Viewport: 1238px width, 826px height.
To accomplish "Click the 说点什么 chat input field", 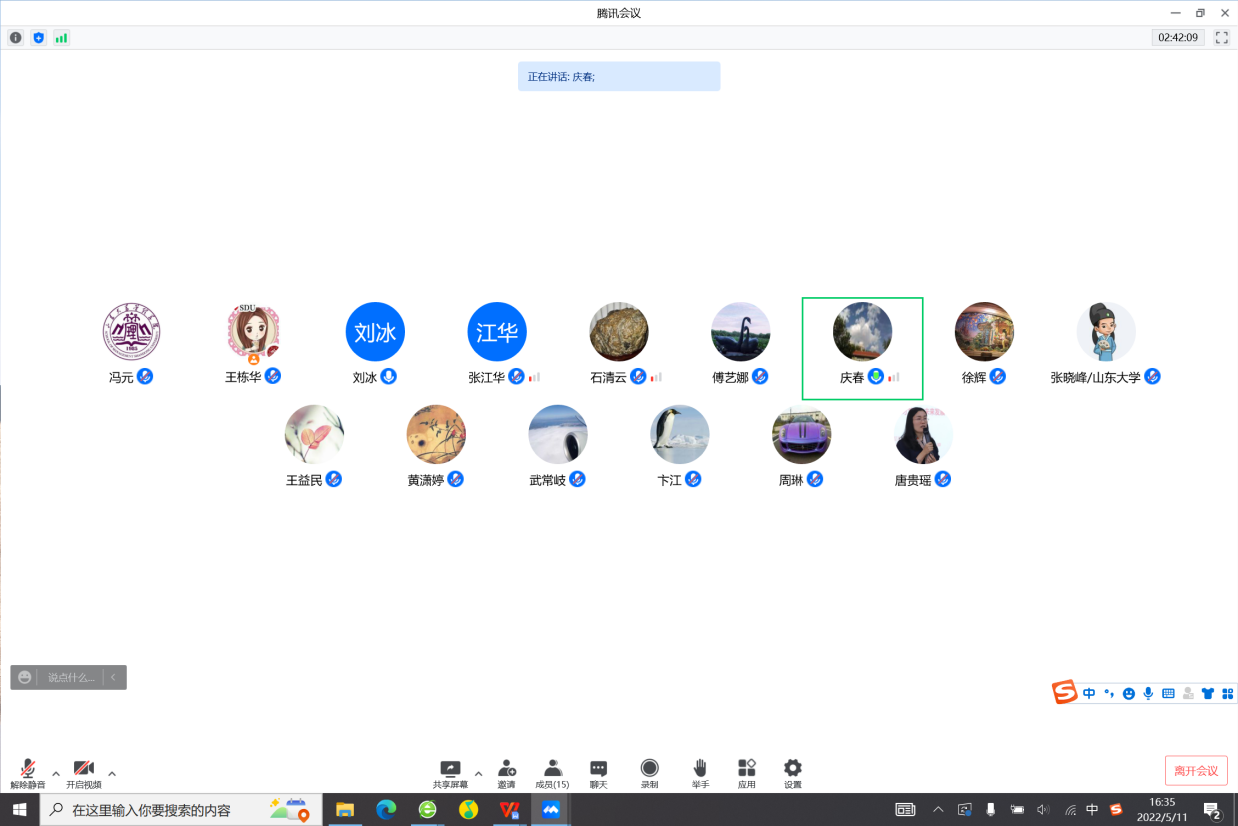I will (x=72, y=677).
